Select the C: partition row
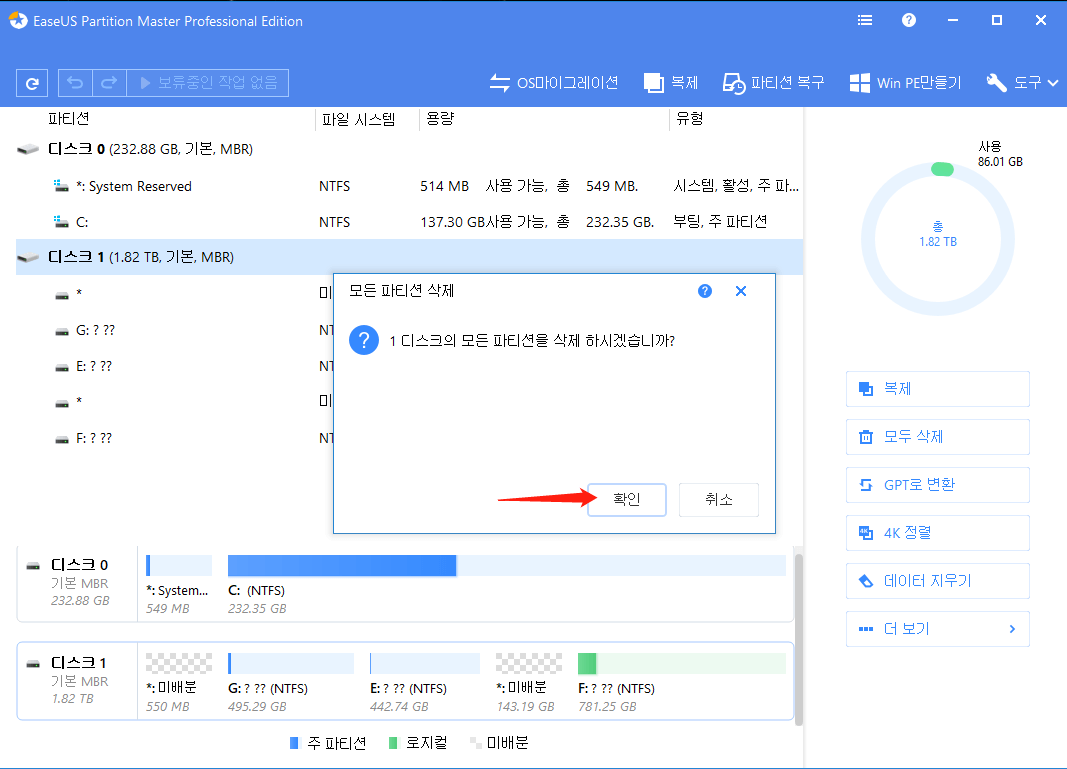1067x769 pixels. coord(150,221)
